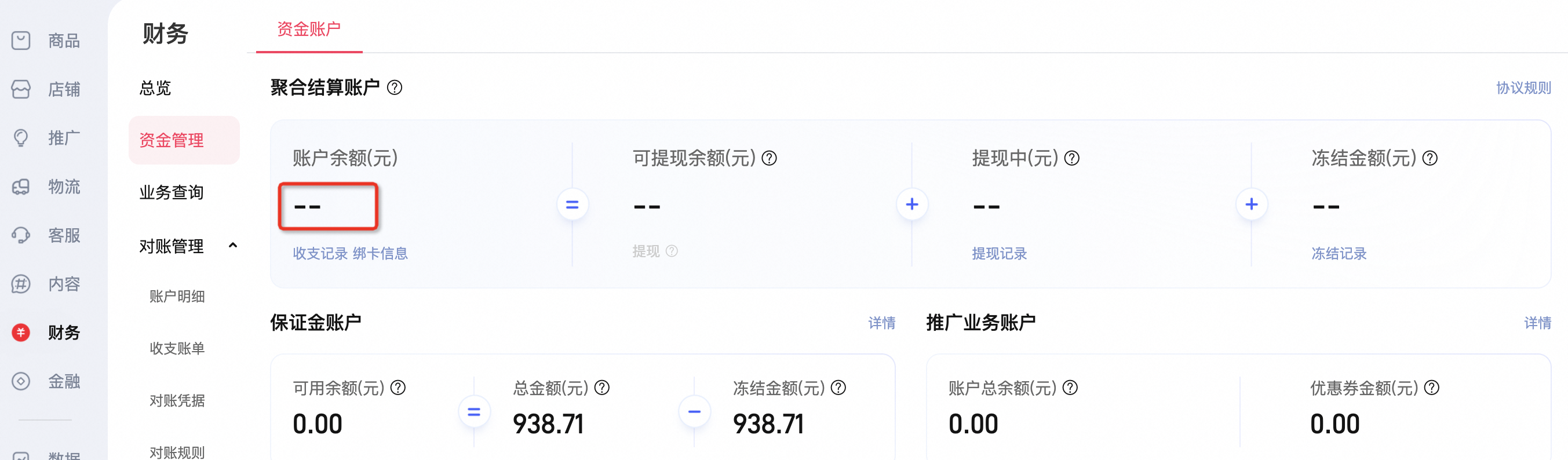The width and height of the screenshot is (1568, 460).
Task: Click the 提现 link under 可提现余额
Action: (x=646, y=251)
